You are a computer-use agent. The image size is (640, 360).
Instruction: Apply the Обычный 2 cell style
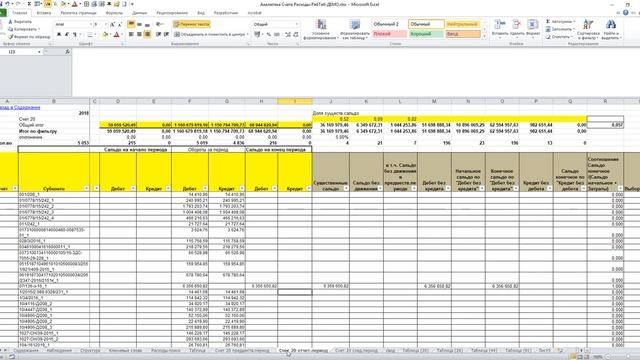(389, 24)
